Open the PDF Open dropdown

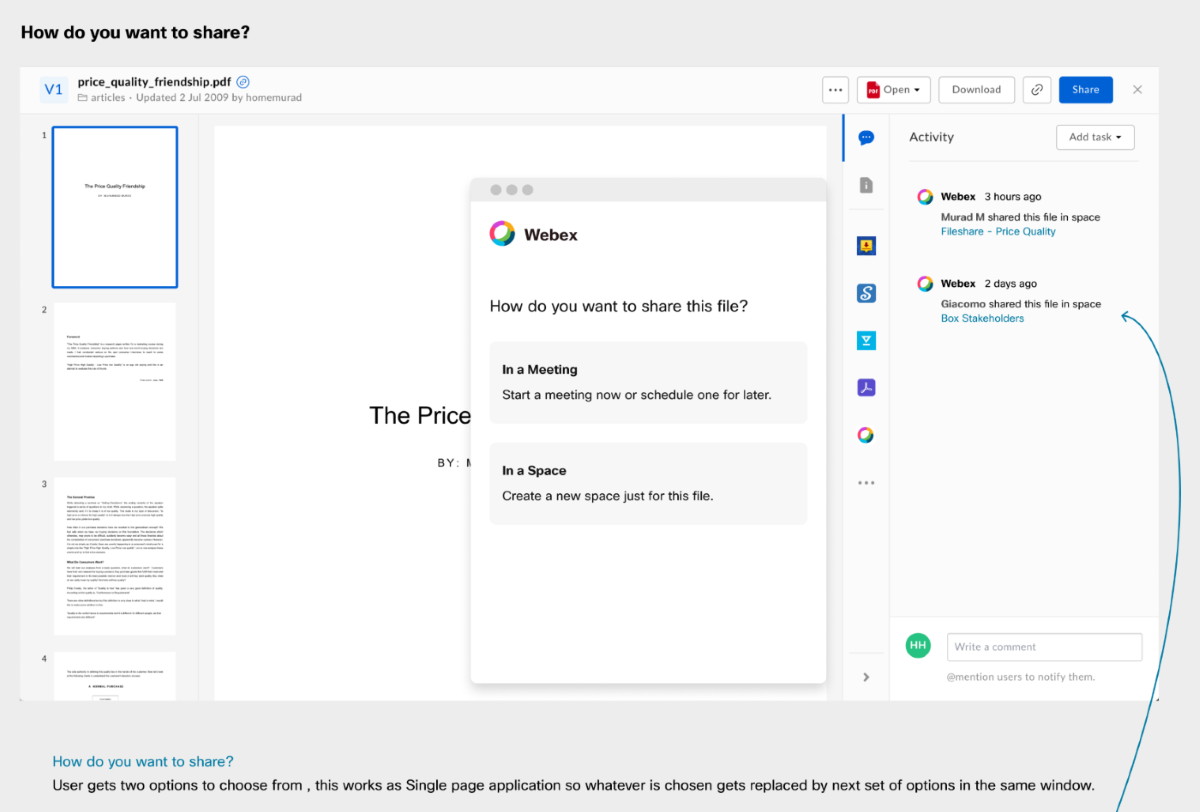click(x=894, y=90)
